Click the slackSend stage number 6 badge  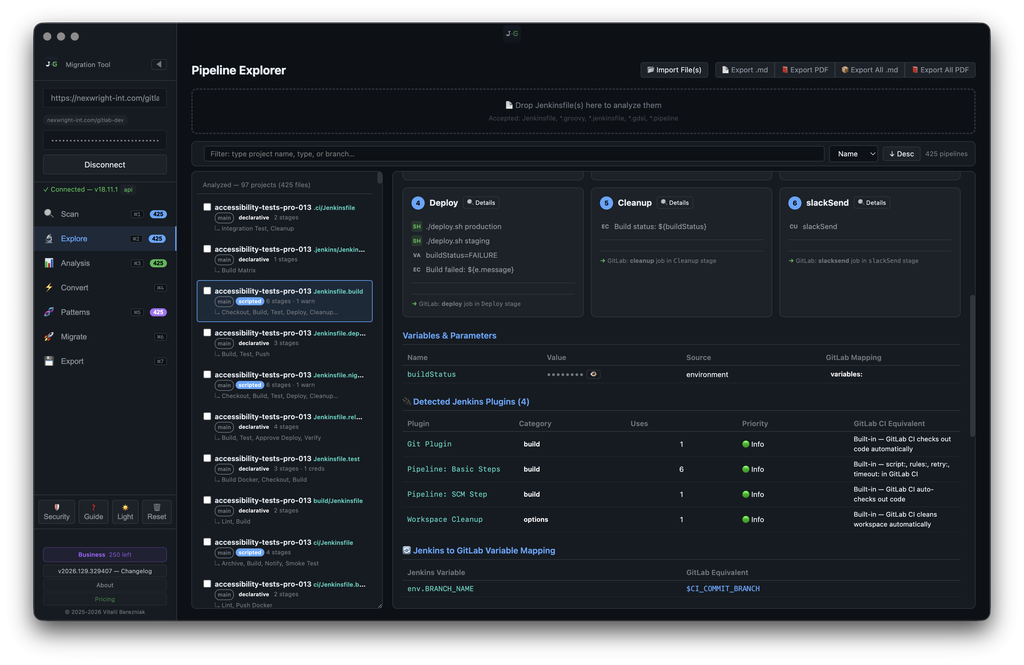[x=795, y=203]
